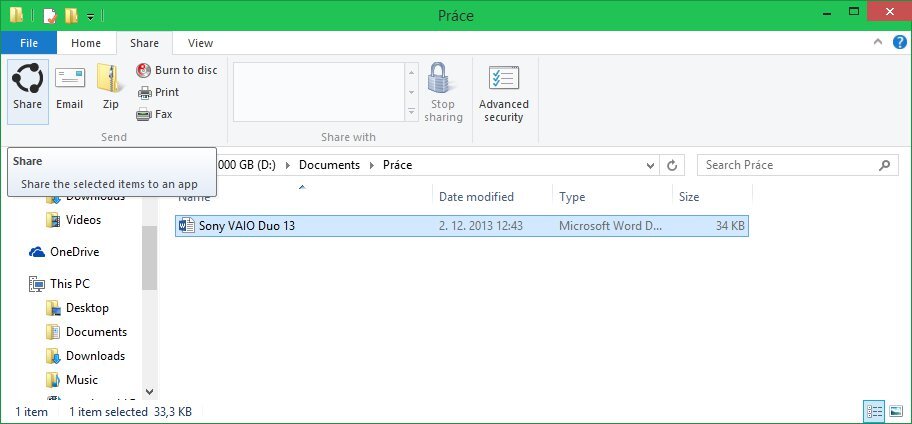
Task: Click the Fax command
Action: click(154, 115)
